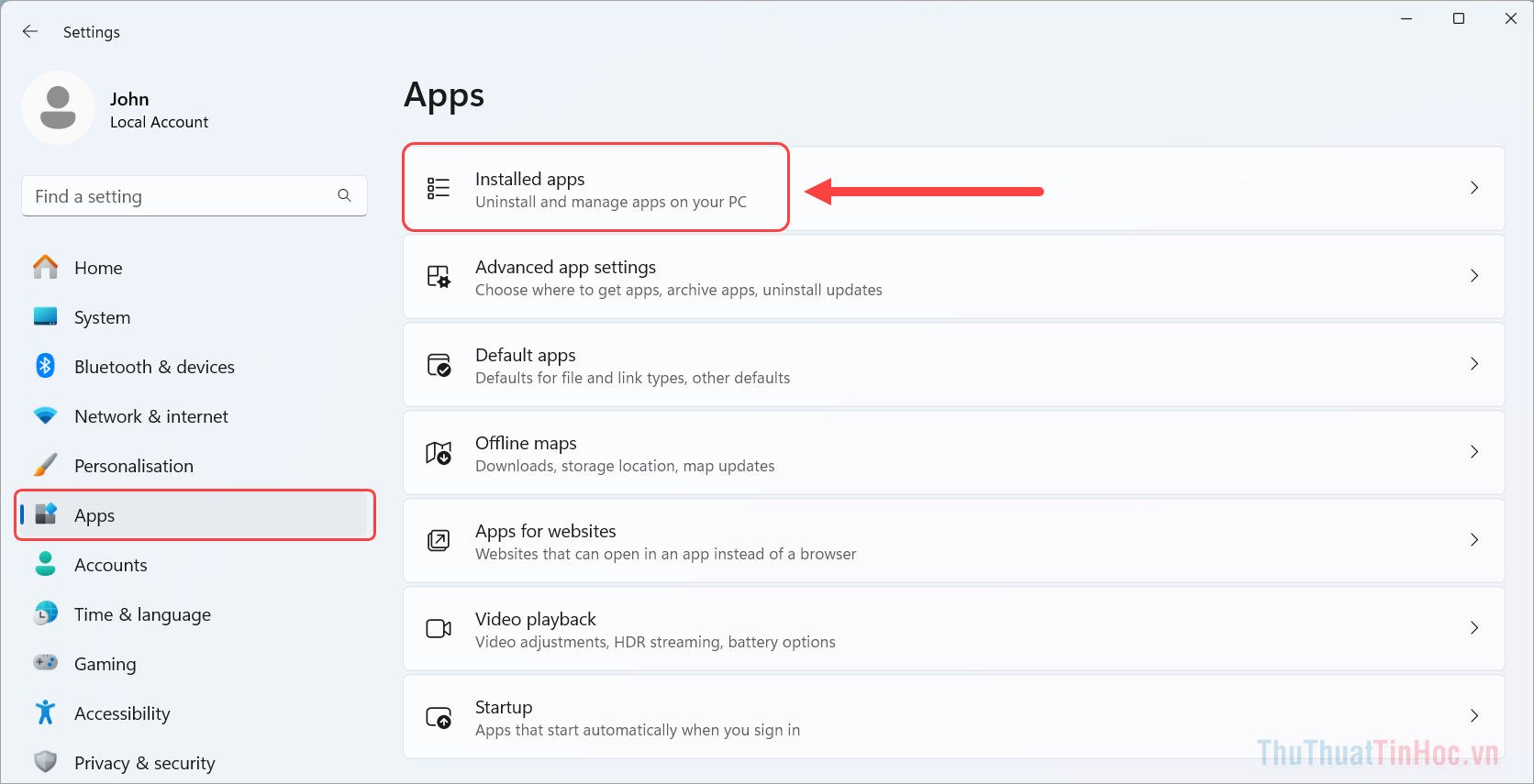Select Time & language category

pos(195,614)
